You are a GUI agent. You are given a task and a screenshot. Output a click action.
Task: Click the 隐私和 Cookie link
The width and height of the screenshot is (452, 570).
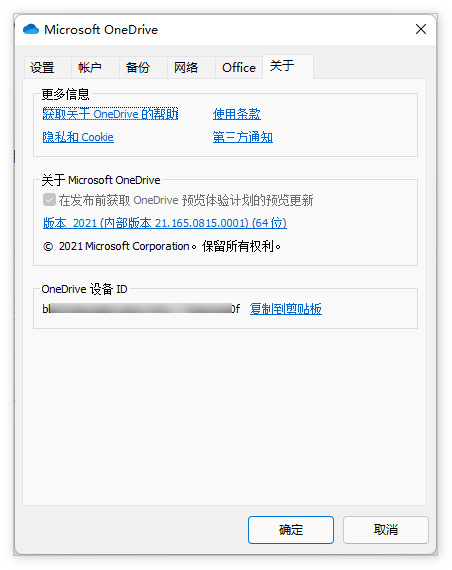click(x=78, y=137)
